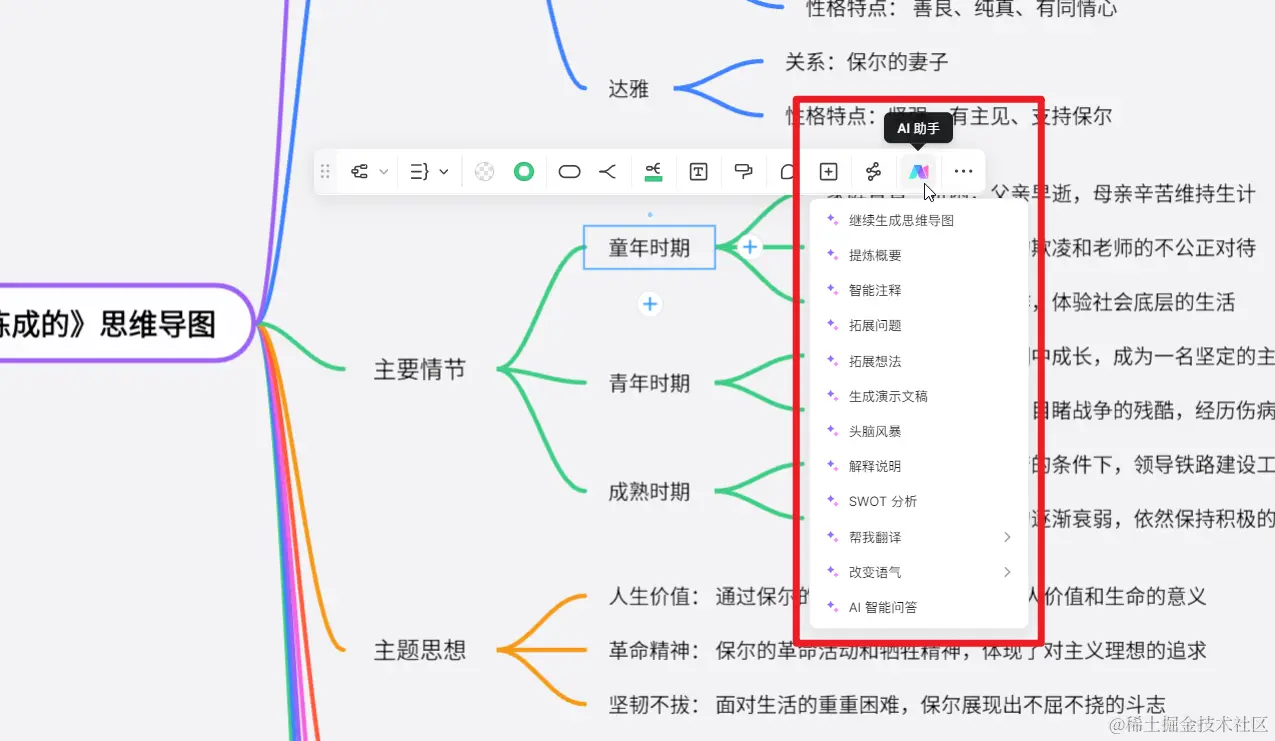Click the oval node shape icon
This screenshot has width=1275, height=741.
(x=569, y=171)
